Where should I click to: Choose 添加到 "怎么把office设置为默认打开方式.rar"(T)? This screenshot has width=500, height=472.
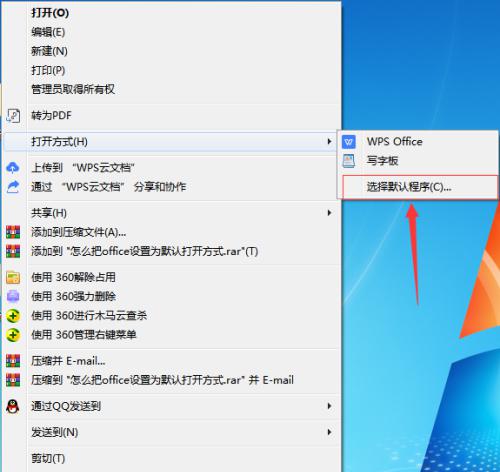click(171, 251)
